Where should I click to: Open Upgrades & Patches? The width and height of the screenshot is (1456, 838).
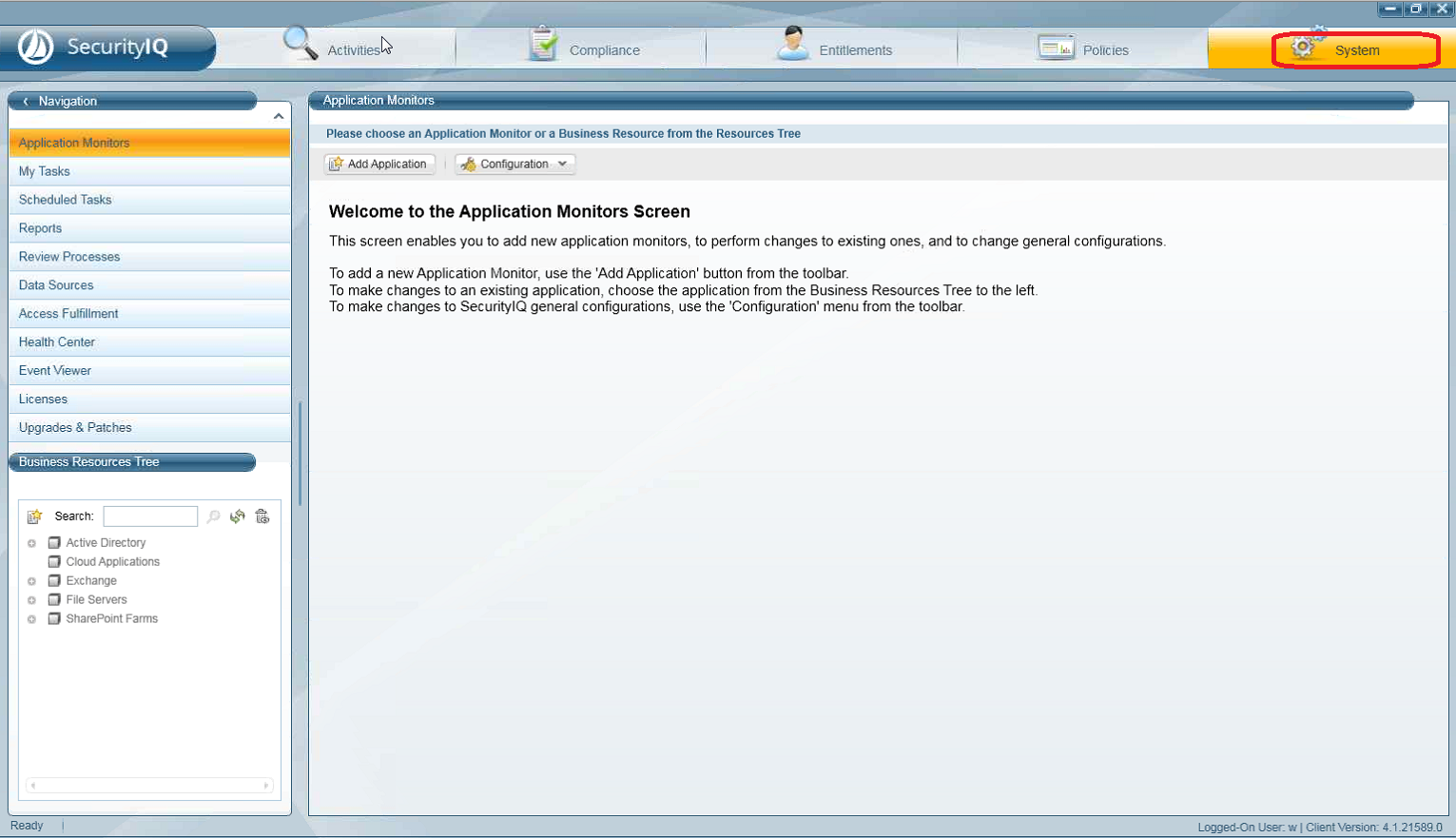pos(150,428)
